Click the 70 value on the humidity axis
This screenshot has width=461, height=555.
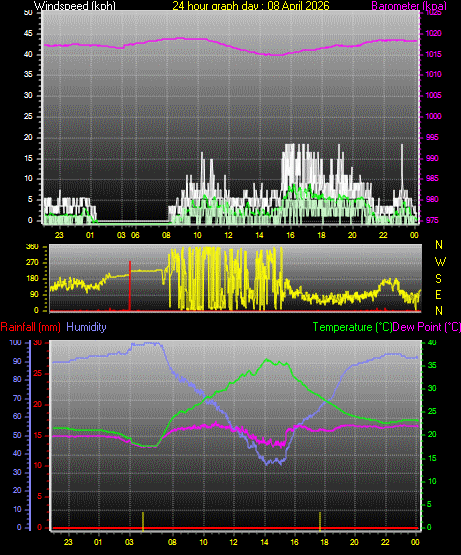(17, 399)
